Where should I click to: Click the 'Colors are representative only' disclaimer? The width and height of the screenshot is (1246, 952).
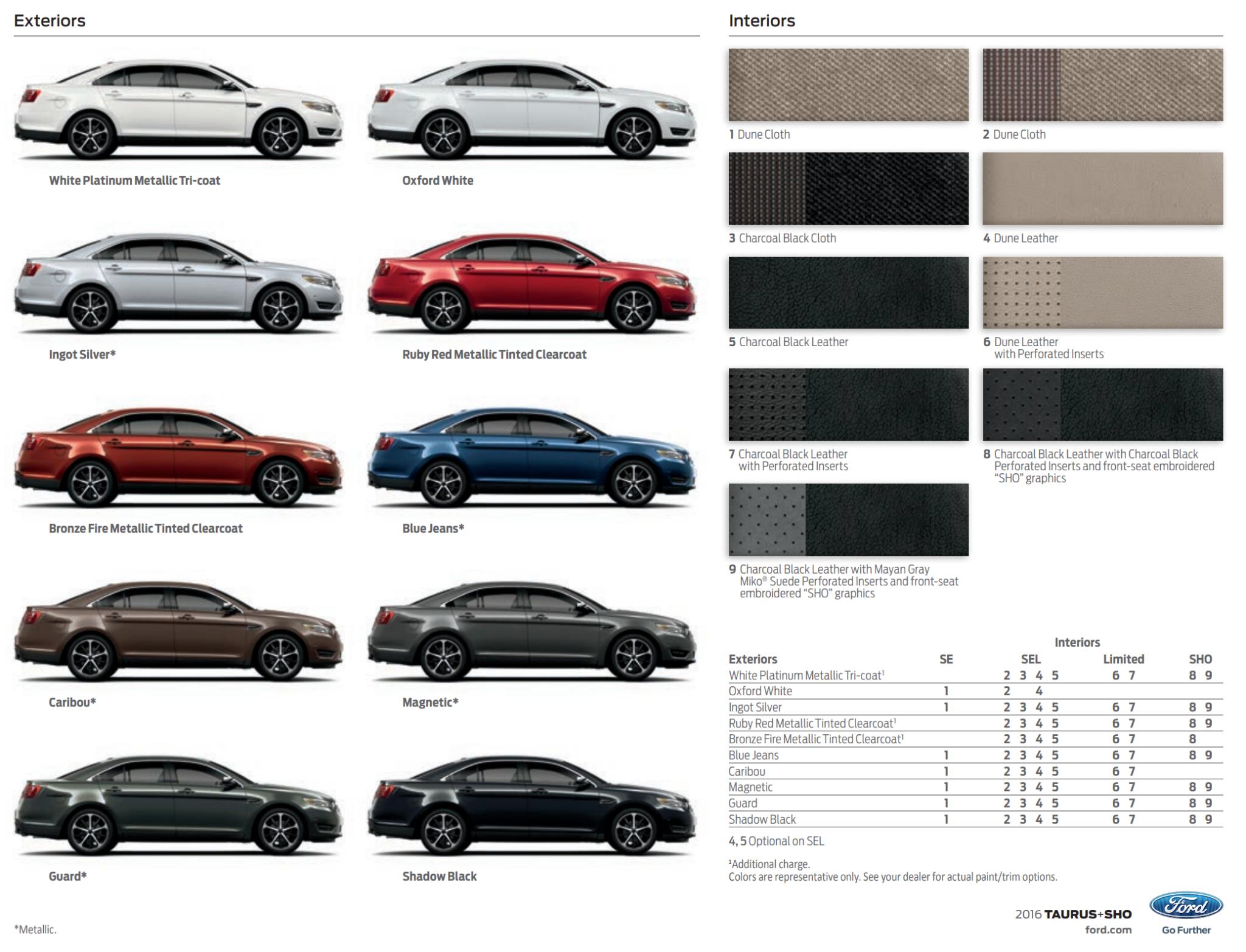pyautogui.click(x=893, y=877)
